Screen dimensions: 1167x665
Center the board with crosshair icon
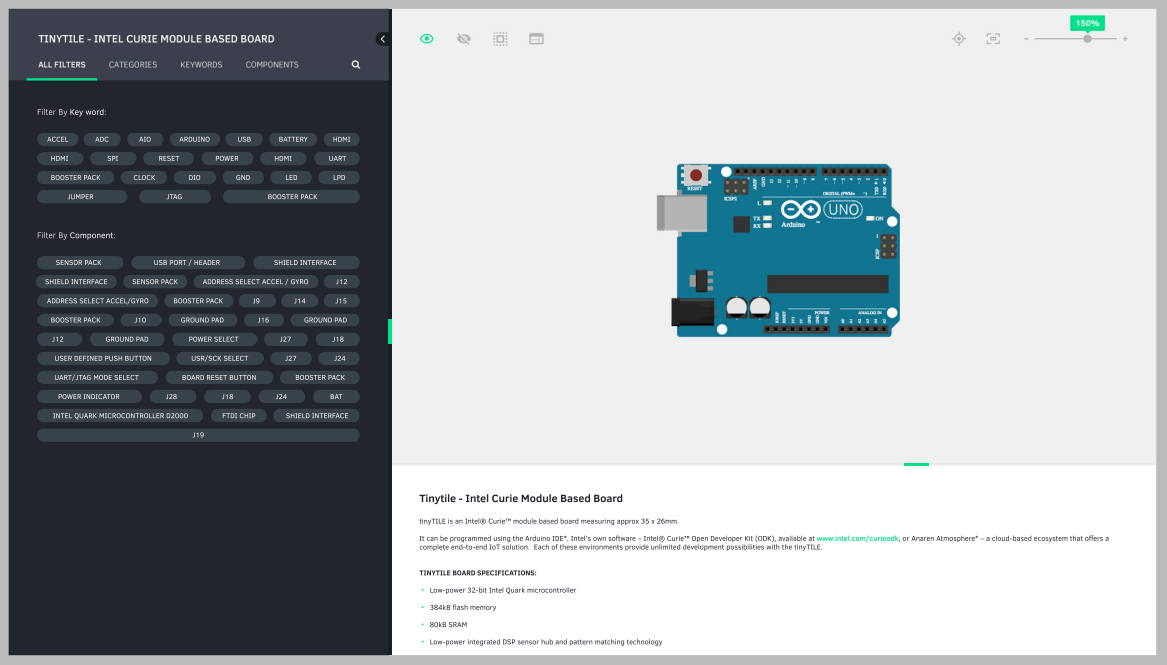959,39
